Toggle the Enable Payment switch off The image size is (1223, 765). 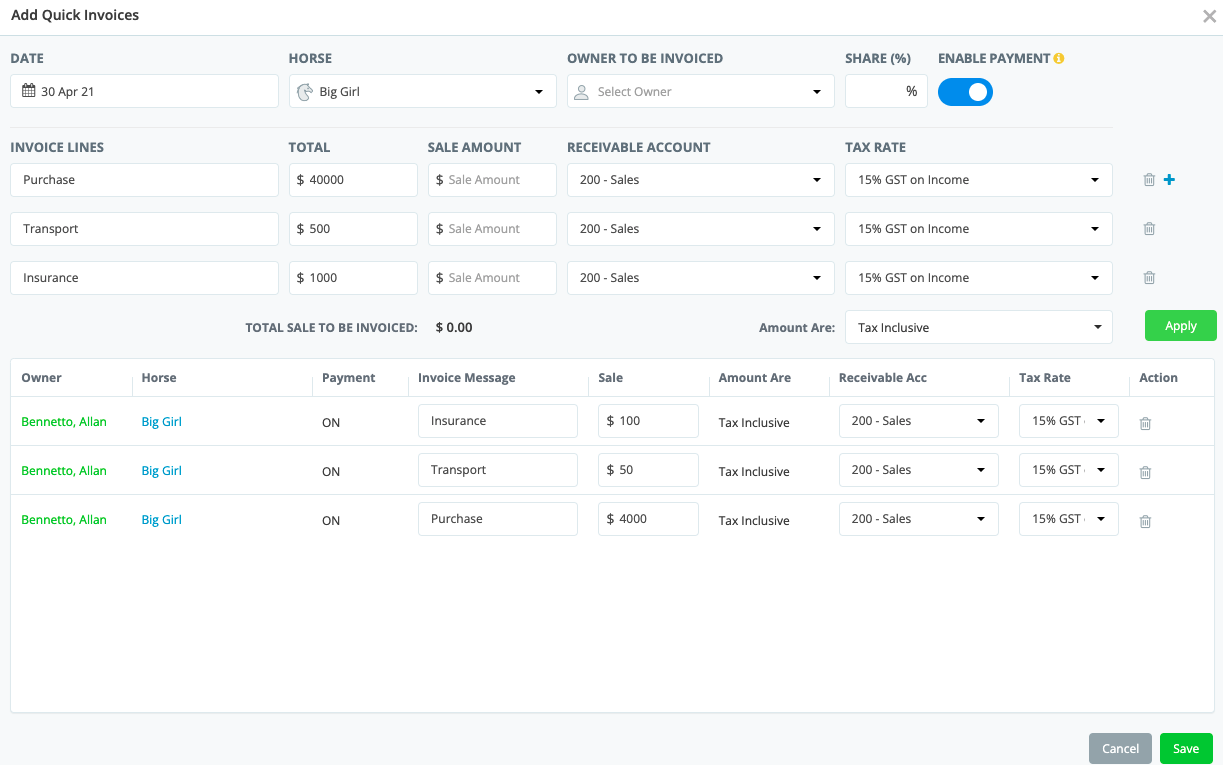coord(965,92)
